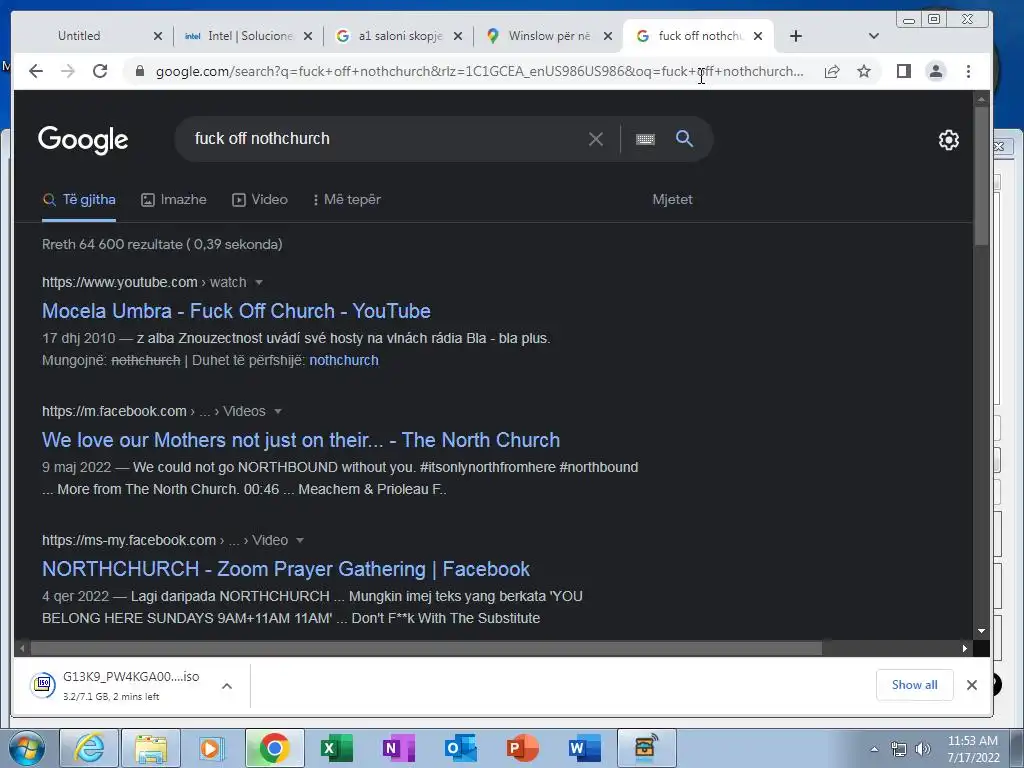Show all downloads
Image resolution: width=1024 pixels, height=768 pixels.
pyautogui.click(x=914, y=685)
